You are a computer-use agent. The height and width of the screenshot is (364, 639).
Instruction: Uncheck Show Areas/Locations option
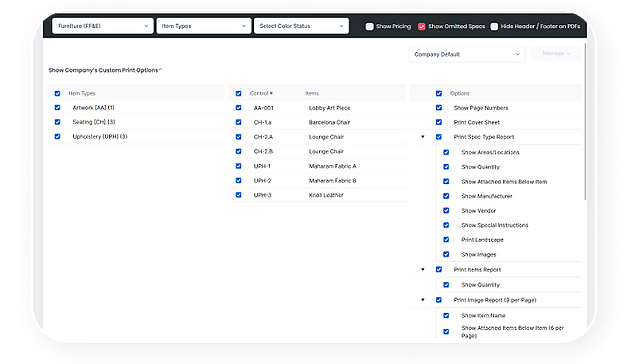click(446, 152)
